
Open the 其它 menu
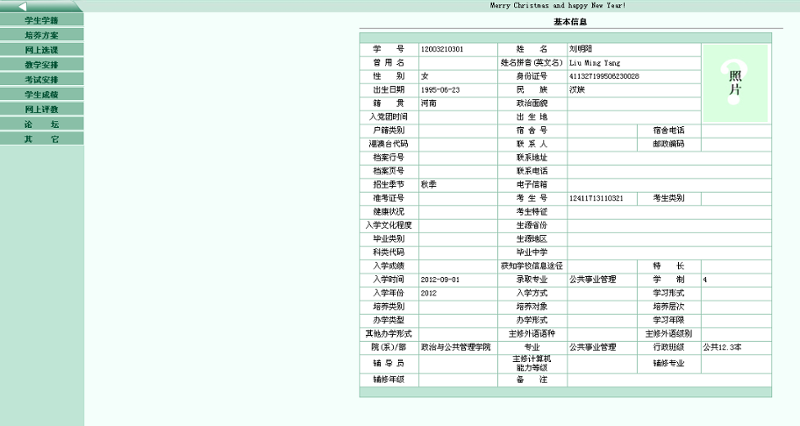[41, 139]
